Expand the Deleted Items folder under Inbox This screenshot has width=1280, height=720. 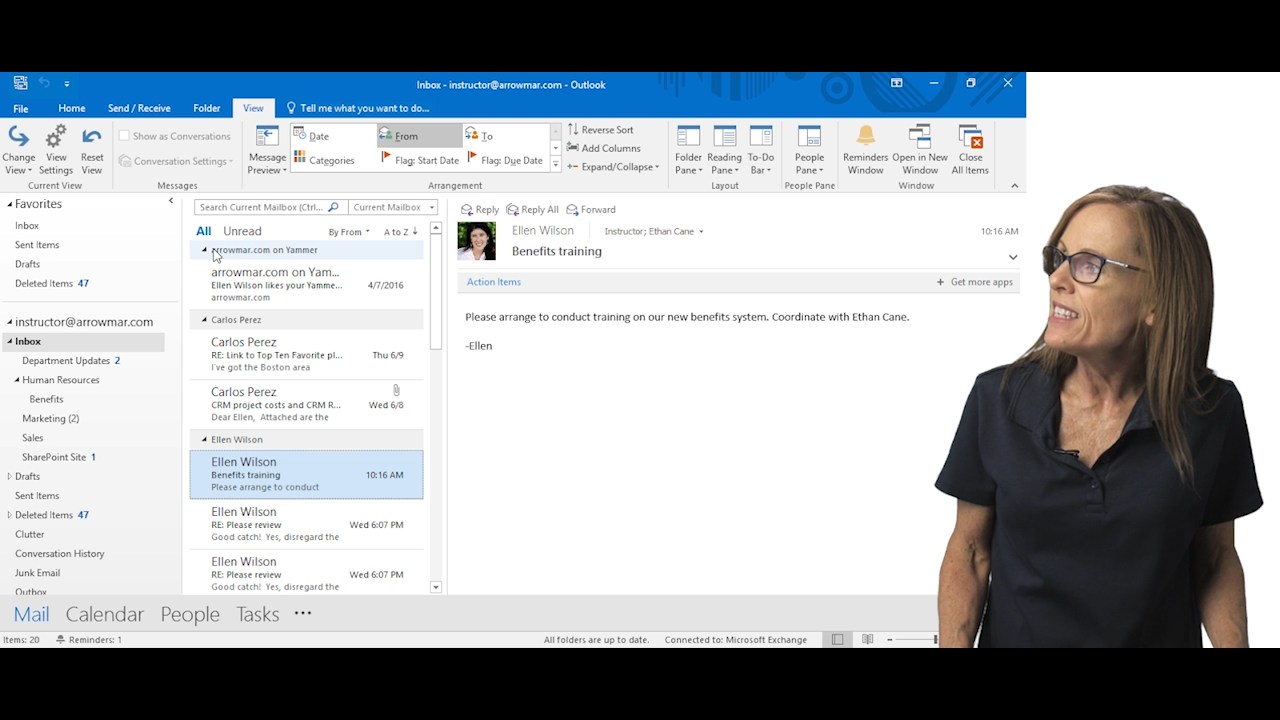[10, 515]
